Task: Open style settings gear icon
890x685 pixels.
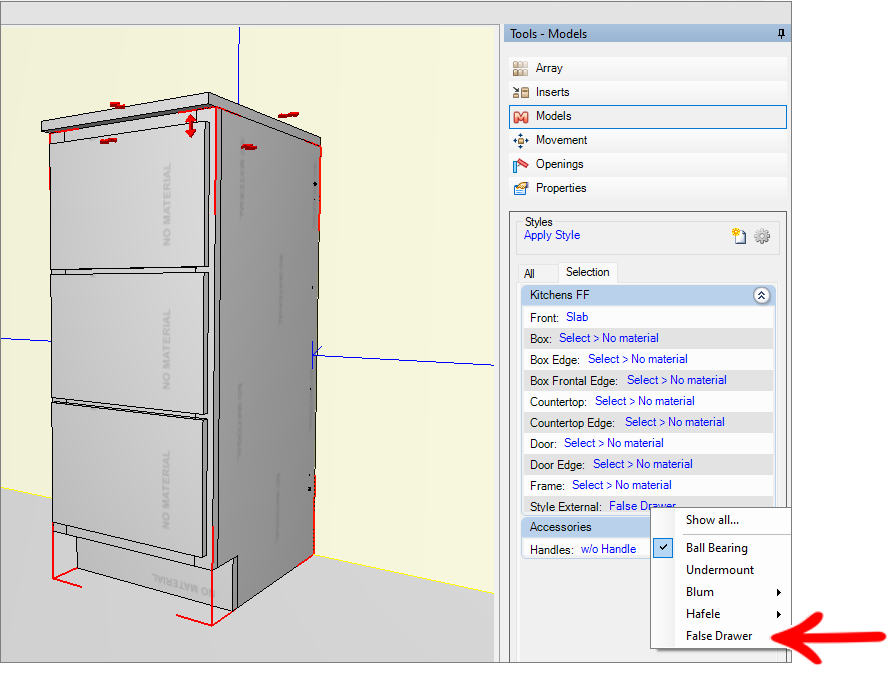Action: 762,237
